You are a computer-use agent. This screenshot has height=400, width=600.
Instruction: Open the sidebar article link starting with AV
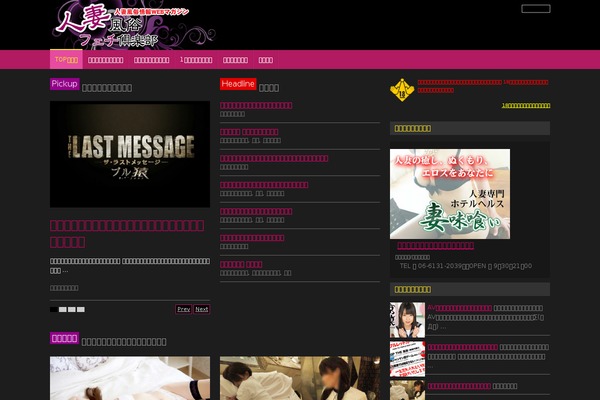(460, 308)
